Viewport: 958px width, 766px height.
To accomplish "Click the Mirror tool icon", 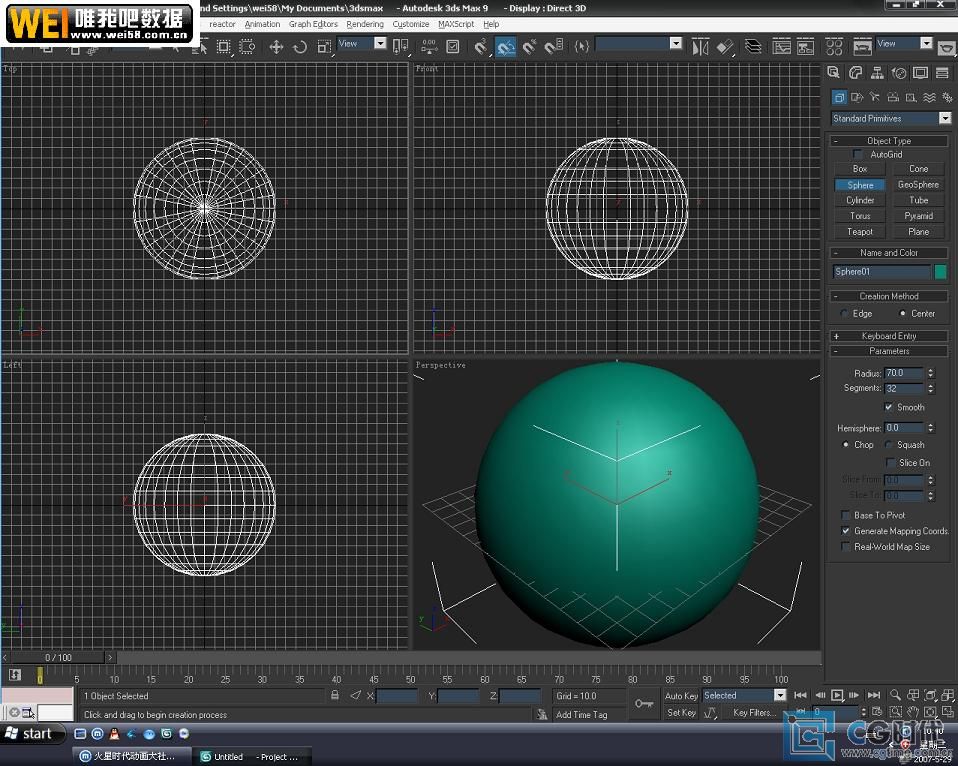I will pos(700,47).
